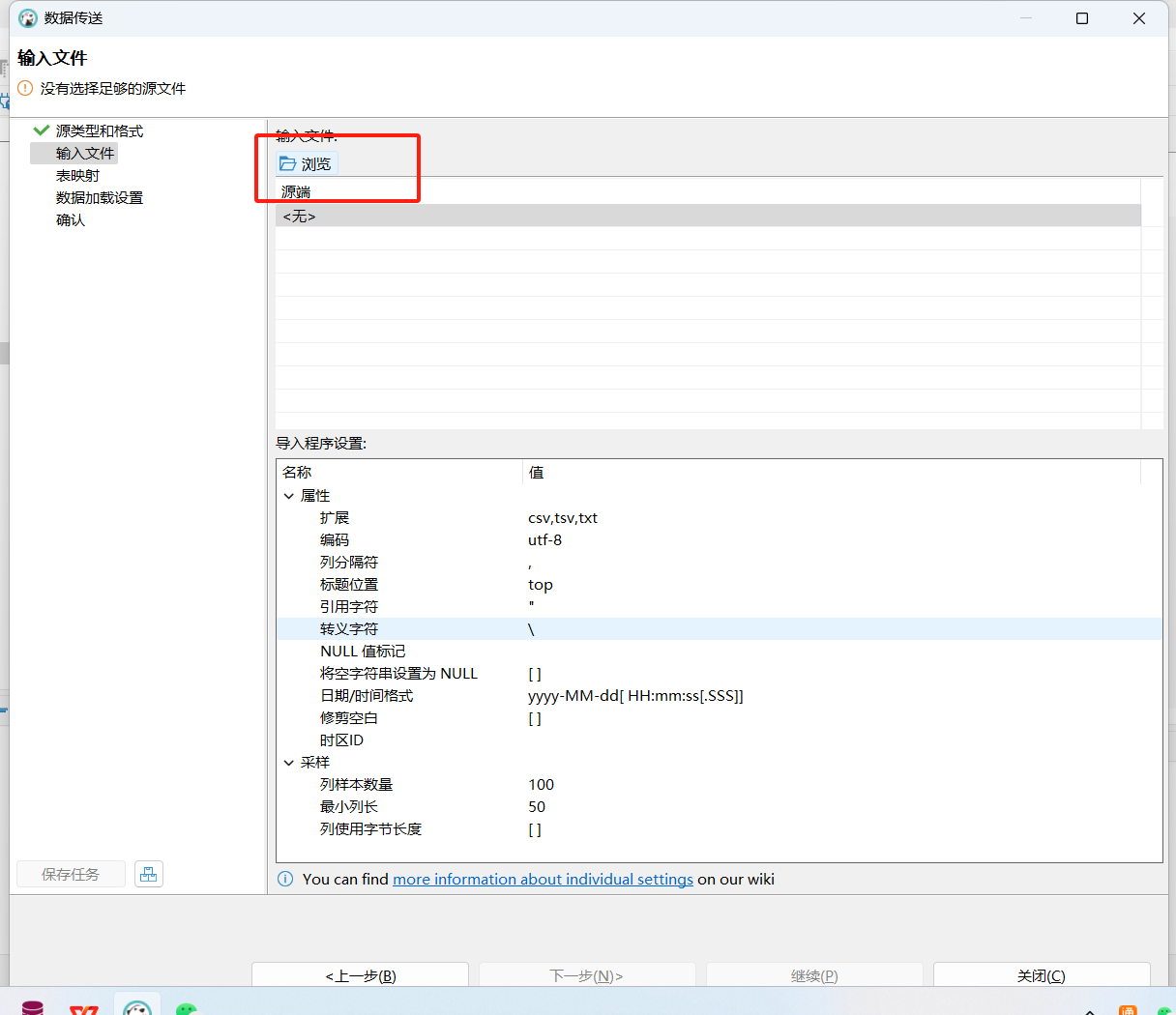Select the 标题位置 property row name
This screenshot has width=1176, height=1015.
point(349,585)
